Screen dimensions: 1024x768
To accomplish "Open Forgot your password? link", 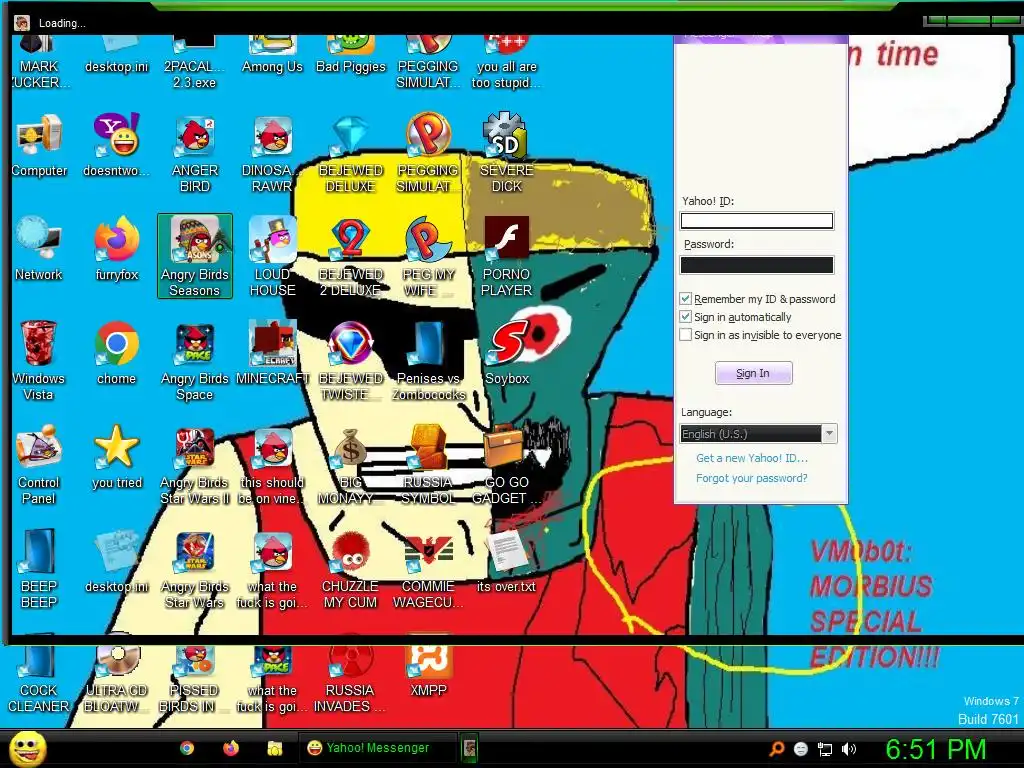I will point(752,478).
